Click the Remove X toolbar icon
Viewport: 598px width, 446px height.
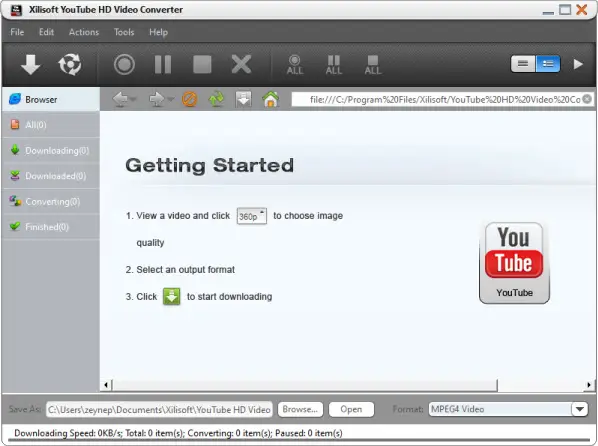[241, 64]
